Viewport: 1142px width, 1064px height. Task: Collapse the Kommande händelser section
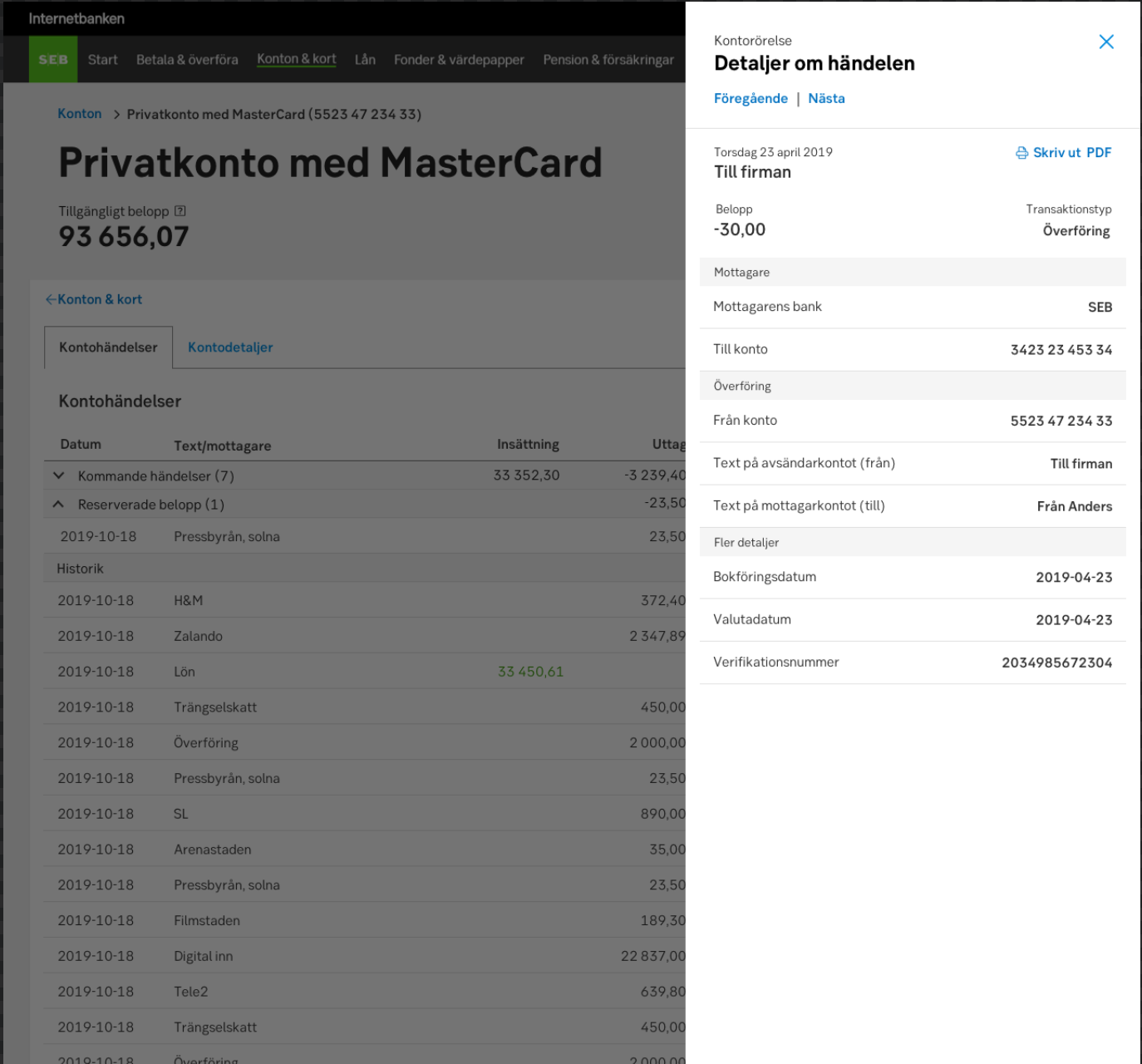(57, 475)
